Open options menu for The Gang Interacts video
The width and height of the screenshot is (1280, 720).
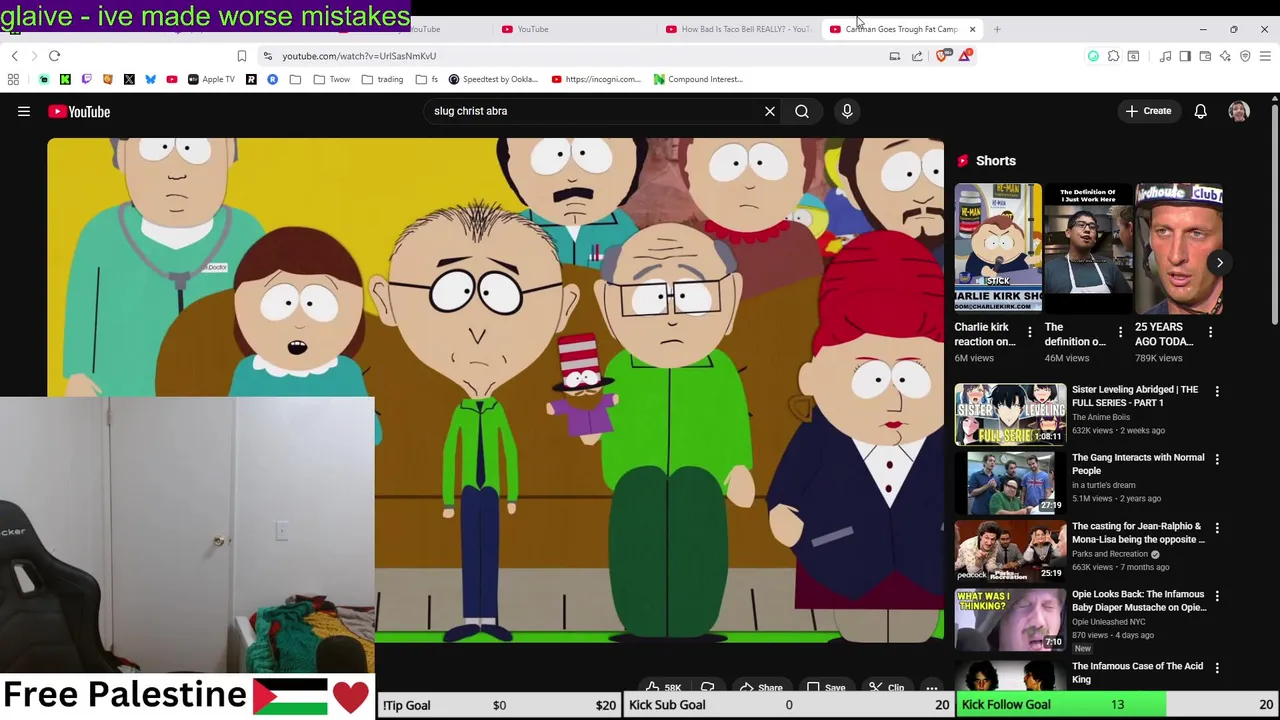pos(1217,459)
